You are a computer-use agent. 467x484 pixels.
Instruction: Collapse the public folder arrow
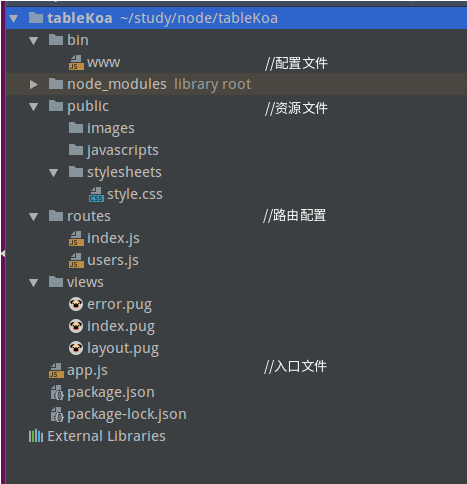click(x=34, y=107)
